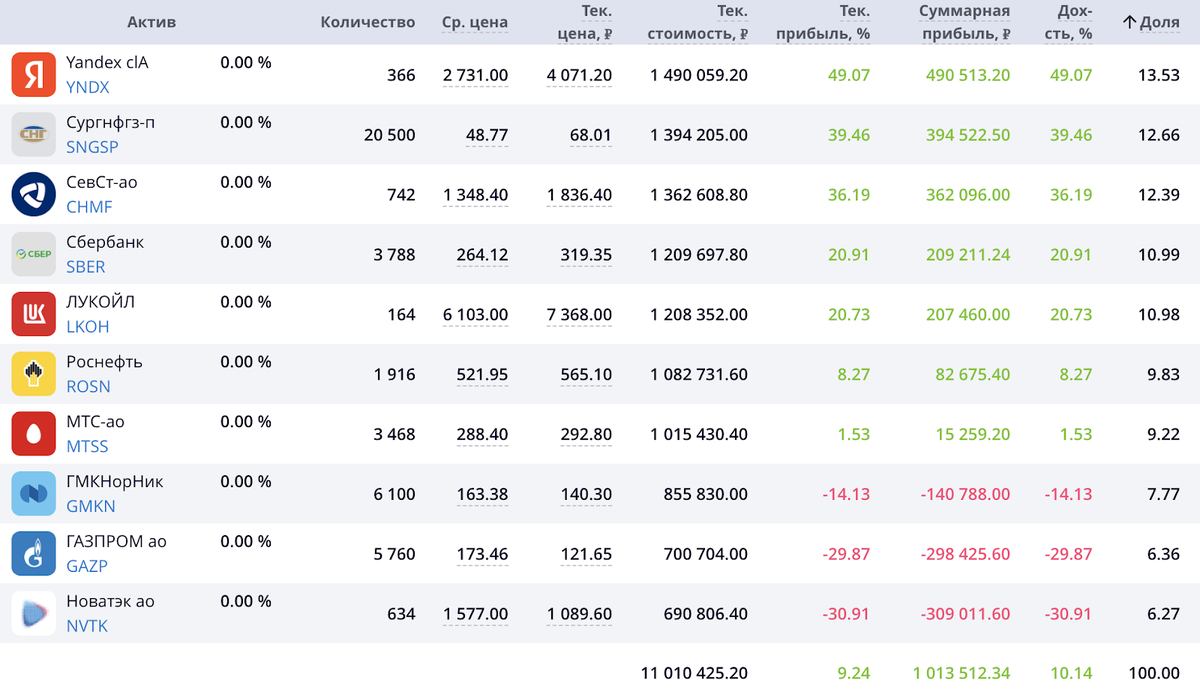The height and width of the screenshot is (698, 1200).
Task: Open the MTSS ticker link
Action: click(87, 447)
